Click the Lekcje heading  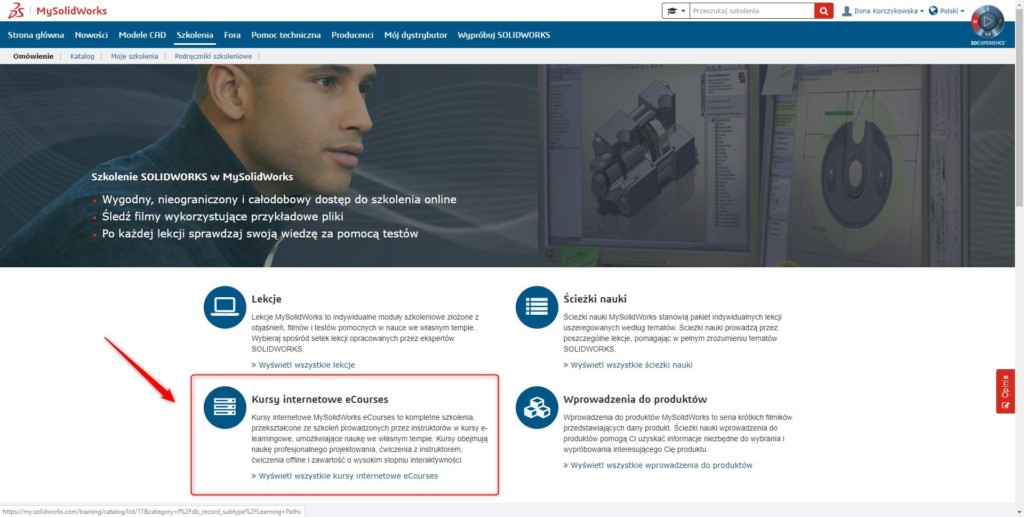(266, 299)
